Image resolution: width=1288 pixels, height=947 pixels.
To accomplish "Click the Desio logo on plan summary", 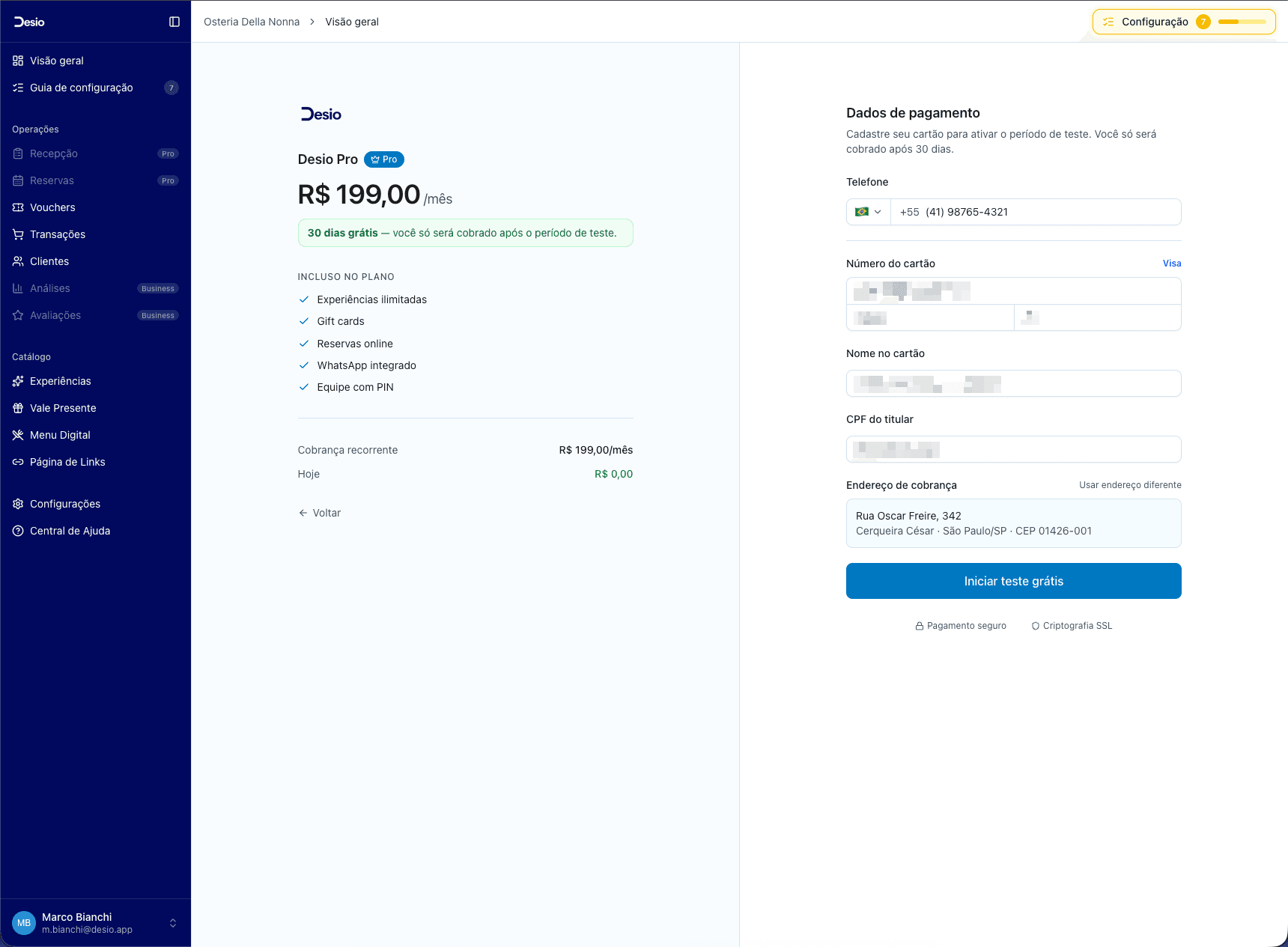I will 321,114.
